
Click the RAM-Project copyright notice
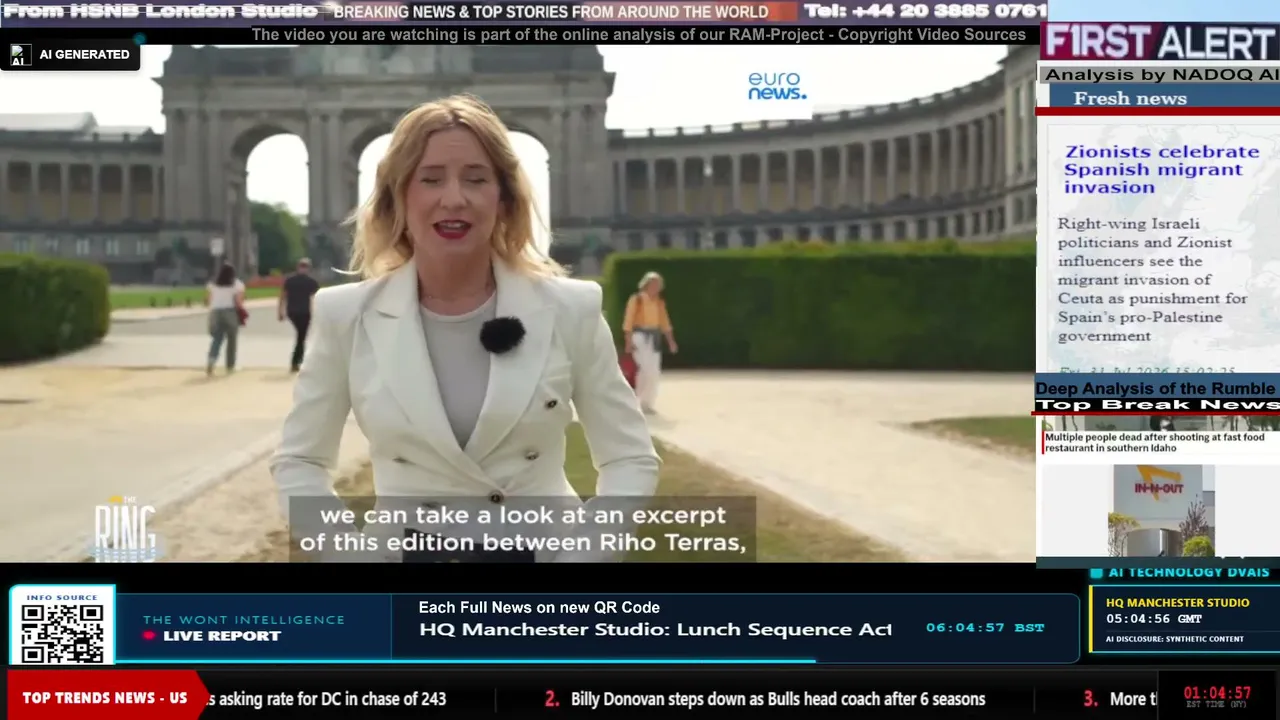tap(638, 35)
